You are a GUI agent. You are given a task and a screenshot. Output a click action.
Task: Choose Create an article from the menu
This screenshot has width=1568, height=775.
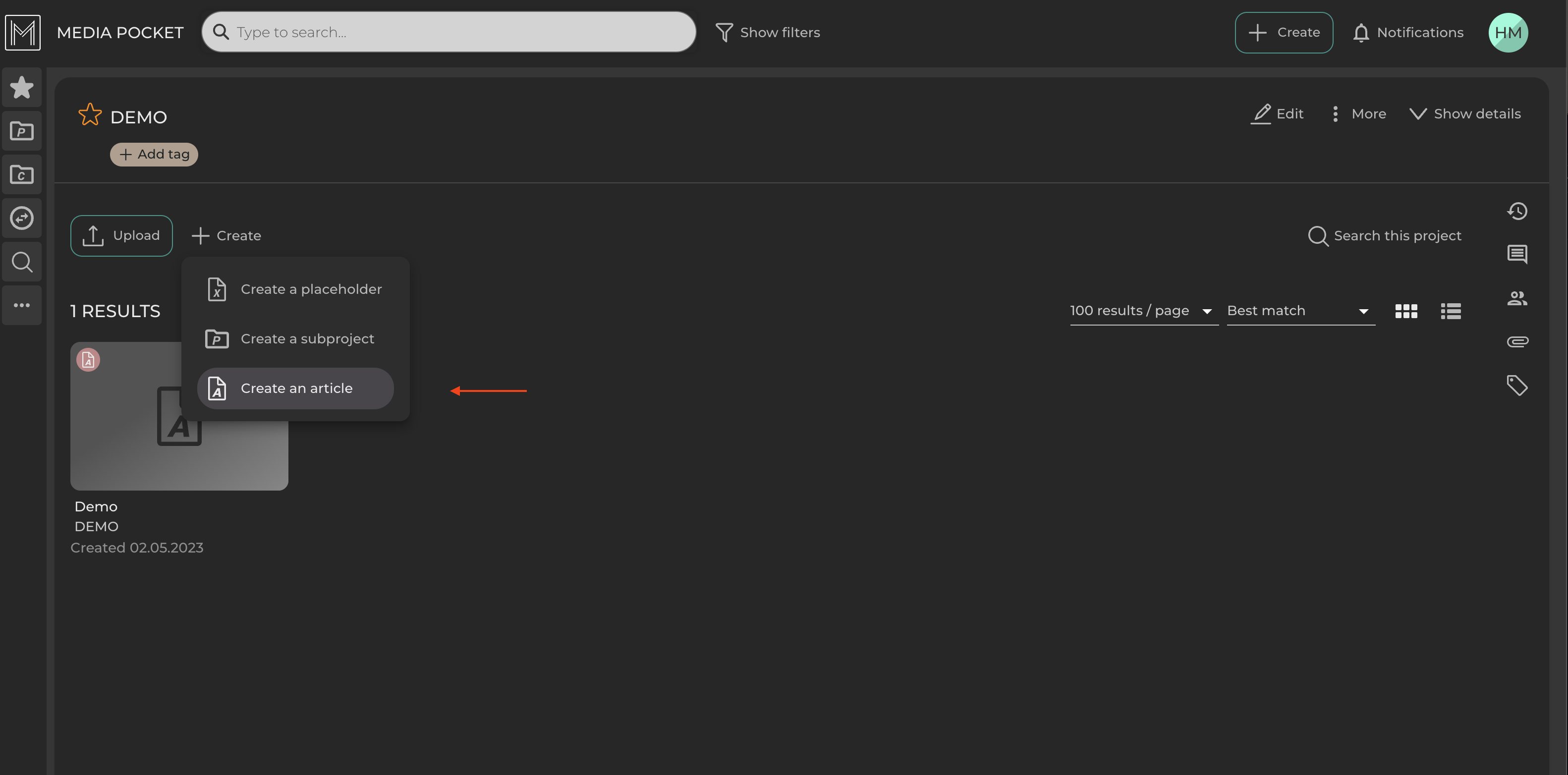coord(296,388)
